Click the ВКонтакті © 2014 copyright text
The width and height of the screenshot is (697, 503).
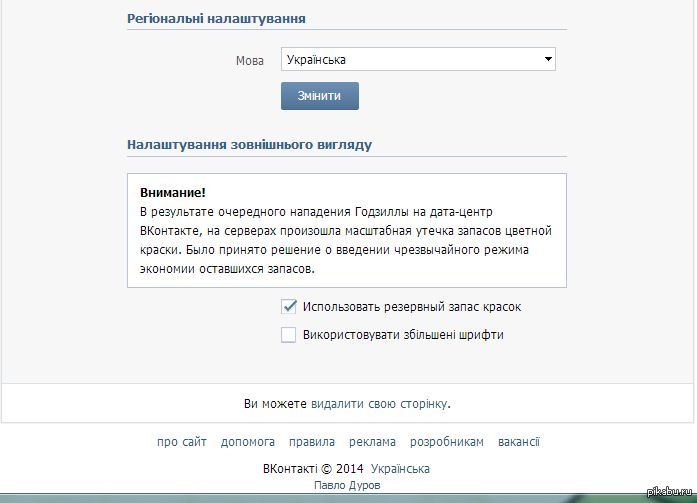(311, 469)
